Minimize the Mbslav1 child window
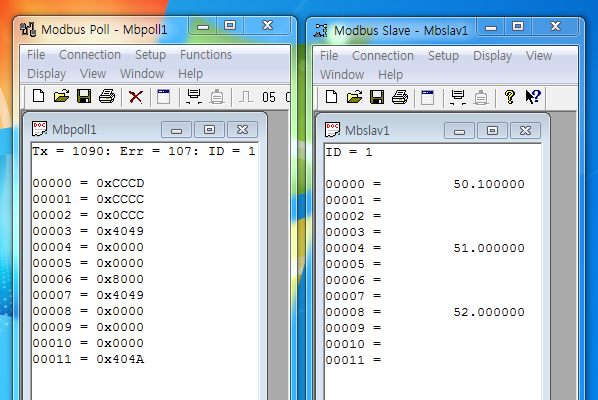 (x=460, y=130)
